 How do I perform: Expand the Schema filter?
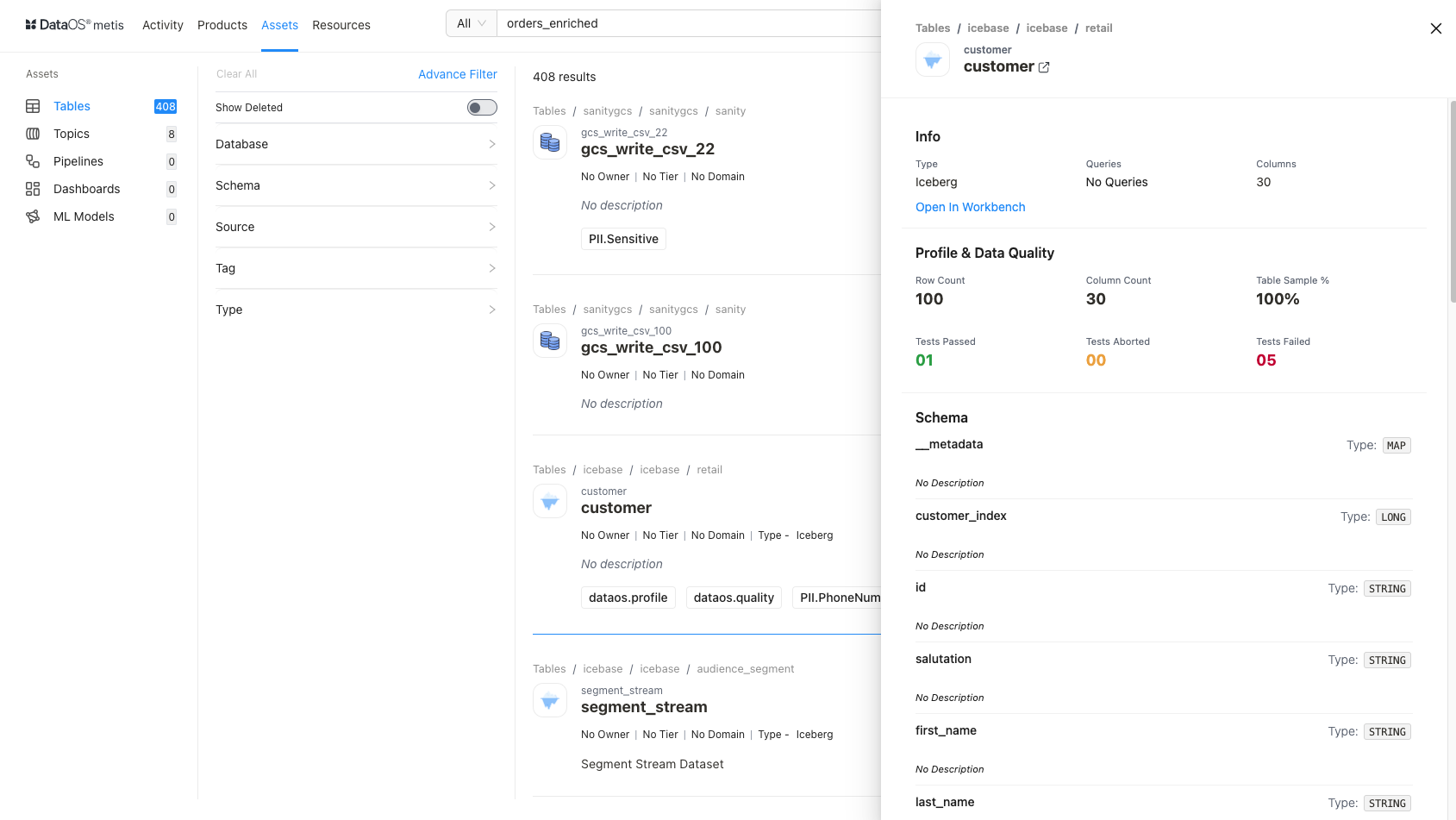pyautogui.click(x=356, y=185)
